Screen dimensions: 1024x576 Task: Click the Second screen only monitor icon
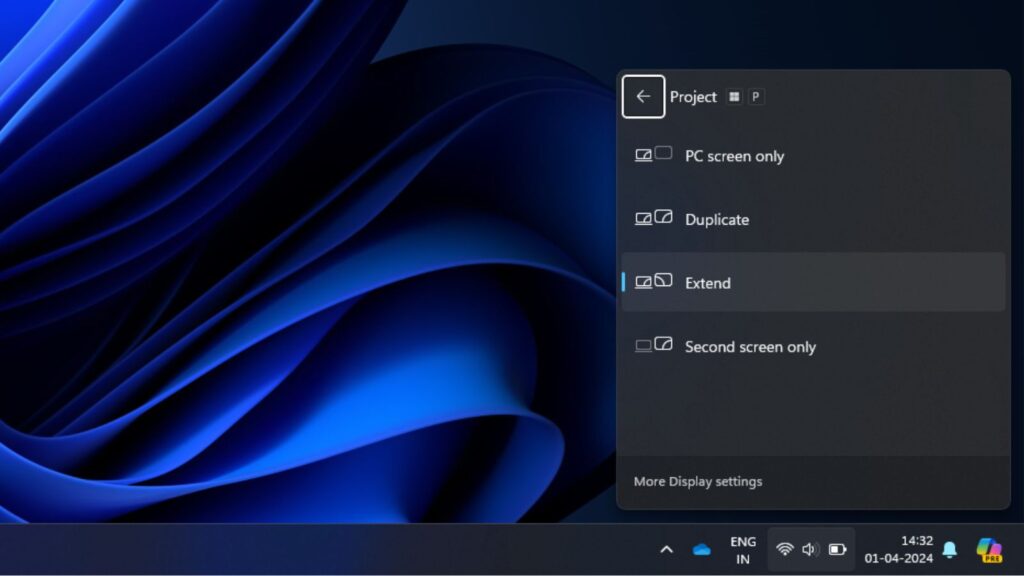point(653,346)
